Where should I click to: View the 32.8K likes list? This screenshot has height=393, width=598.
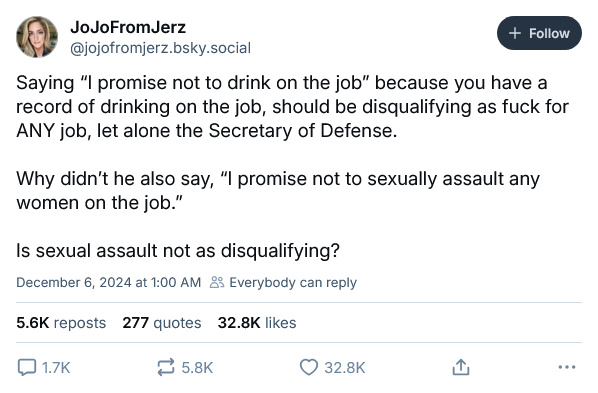tap(257, 323)
